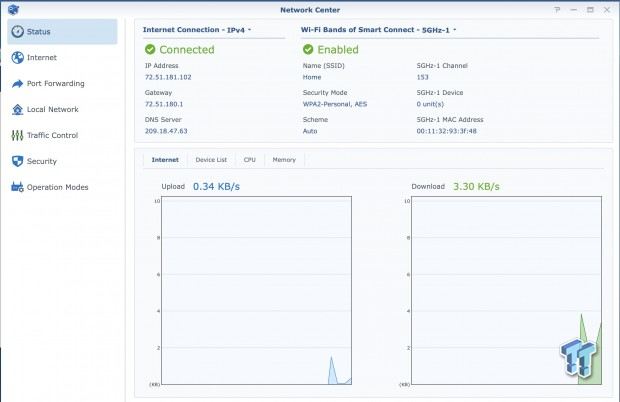Click the Upload traffic graph
The height and width of the screenshot is (402, 620).
click(x=256, y=291)
